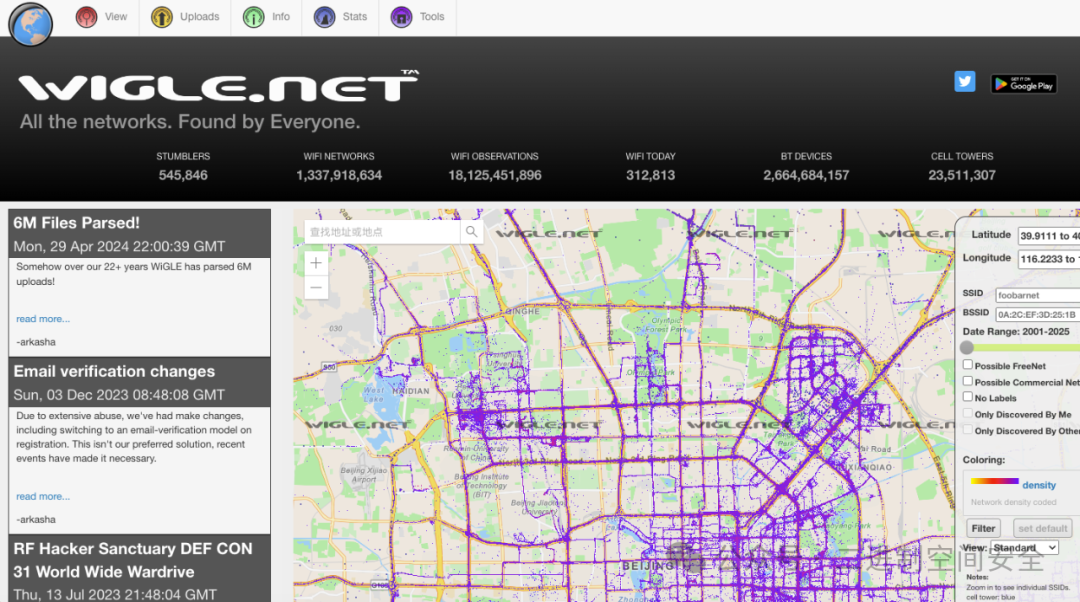The image size is (1080, 602).
Task: Click the WIFI TODAY count 312,813
Action: coord(650,175)
